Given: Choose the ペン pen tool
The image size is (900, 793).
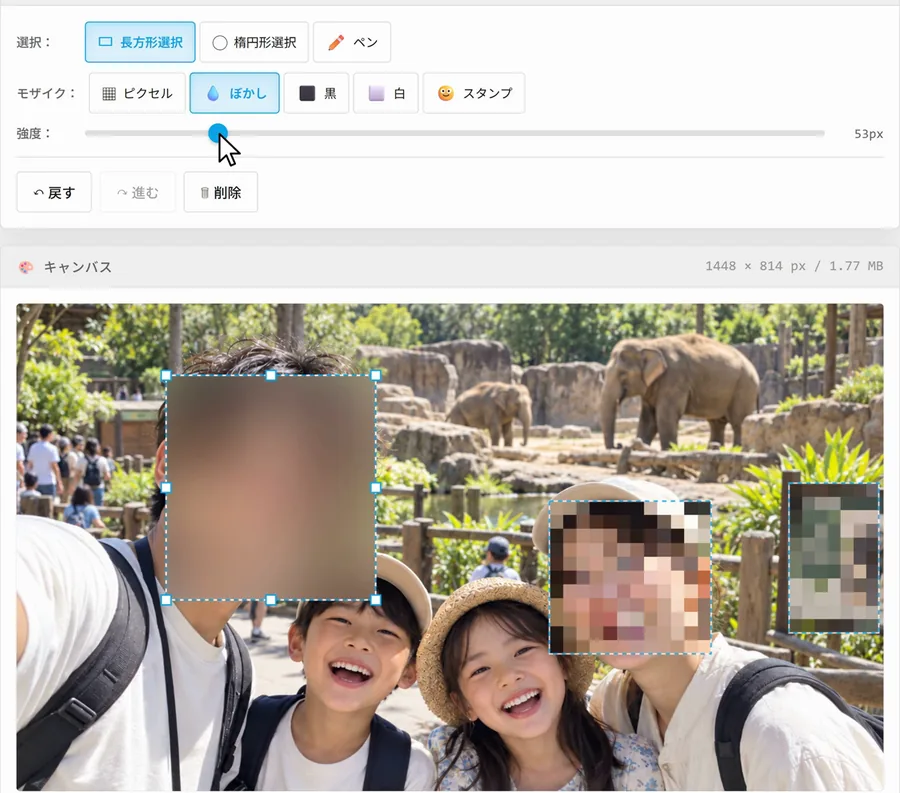Looking at the screenshot, I should click(352, 42).
